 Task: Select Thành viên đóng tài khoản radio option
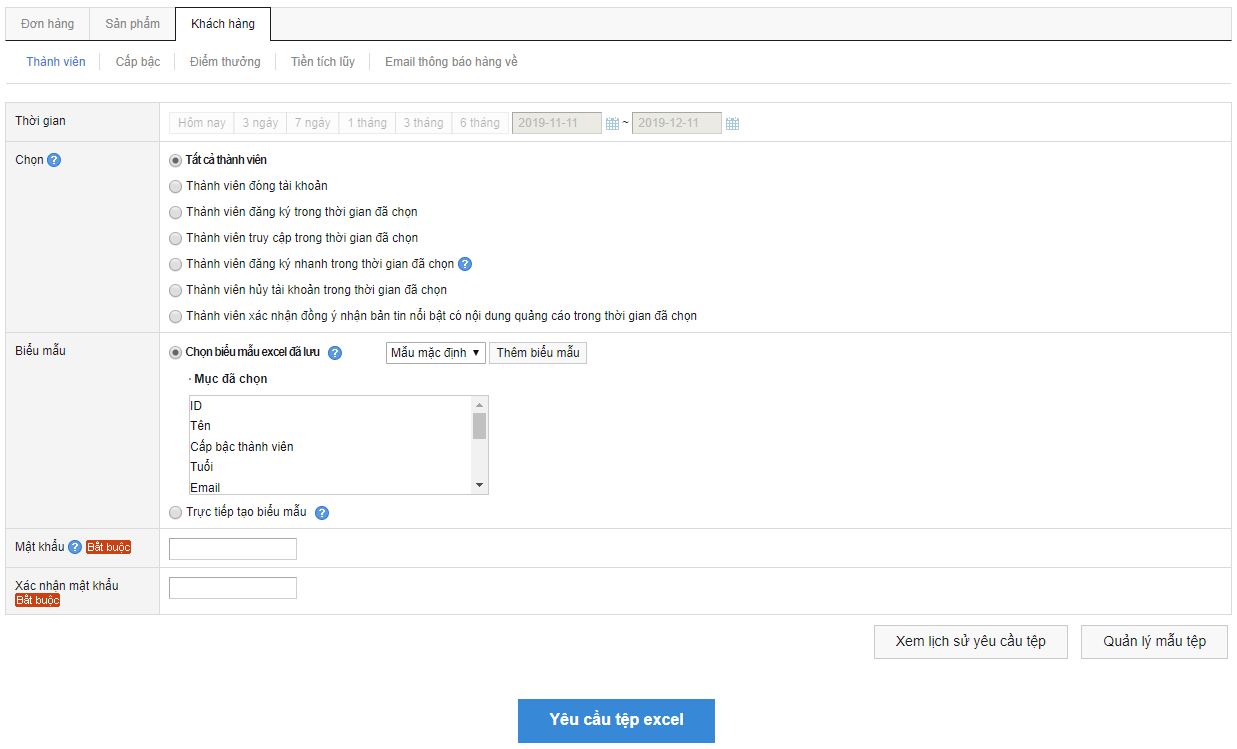pyautogui.click(x=176, y=186)
